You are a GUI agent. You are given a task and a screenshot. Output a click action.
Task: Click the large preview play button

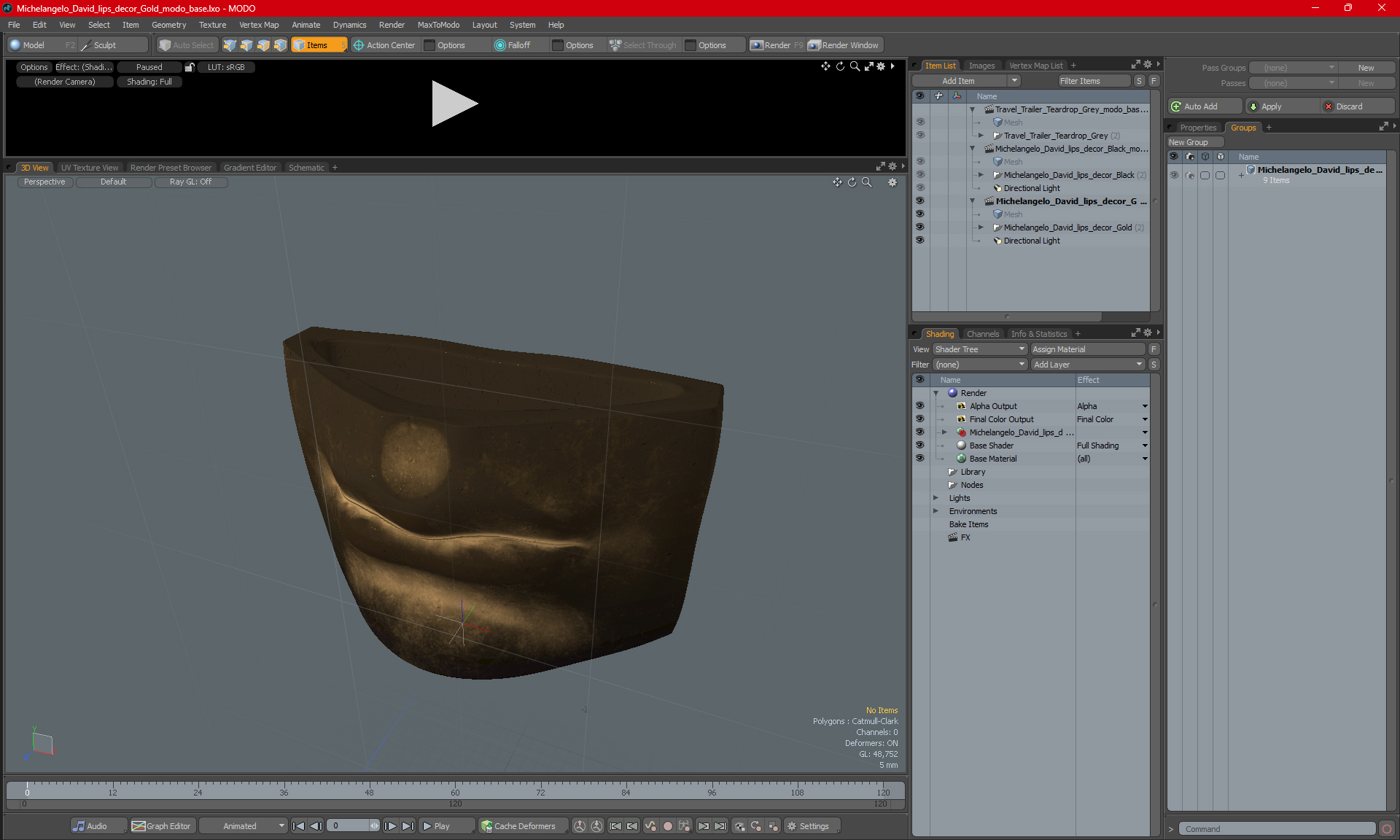tap(454, 104)
